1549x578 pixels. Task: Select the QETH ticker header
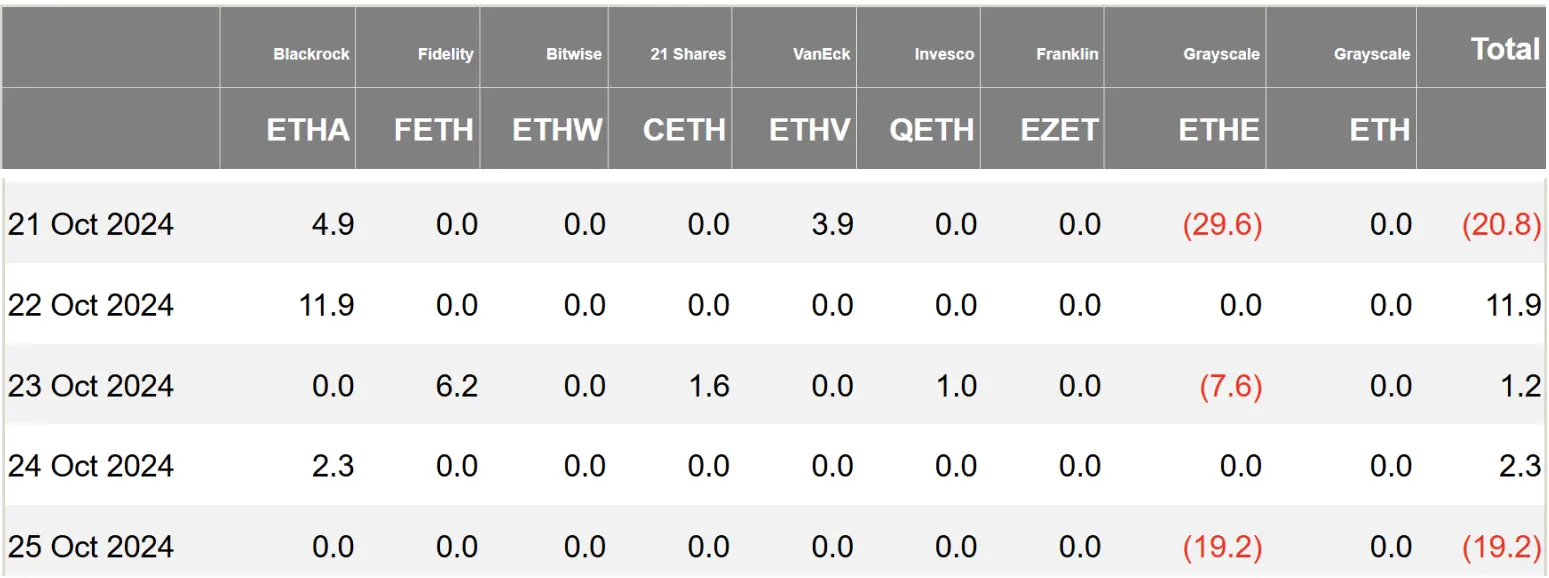pos(931,130)
